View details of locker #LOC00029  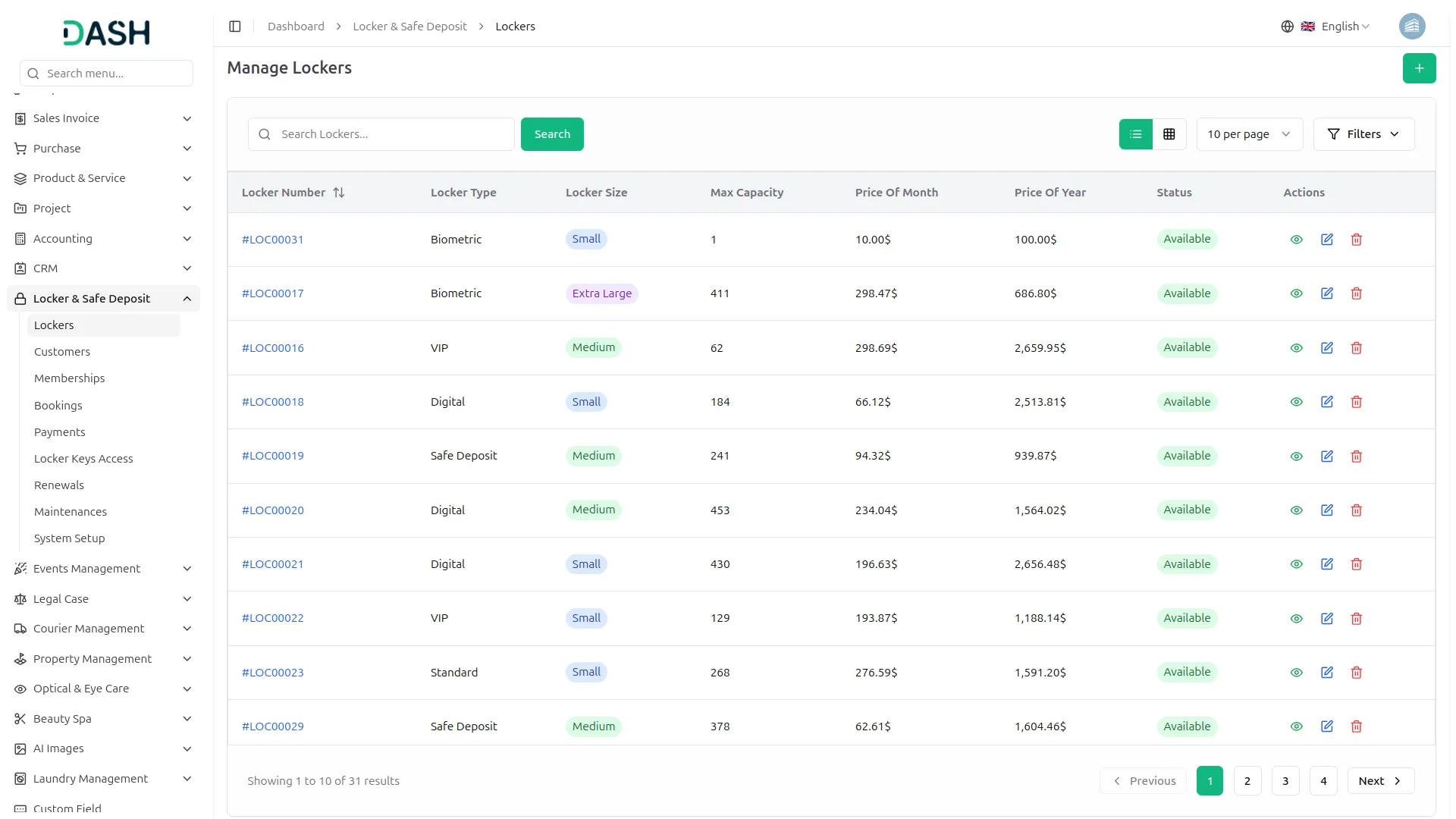tap(1296, 726)
